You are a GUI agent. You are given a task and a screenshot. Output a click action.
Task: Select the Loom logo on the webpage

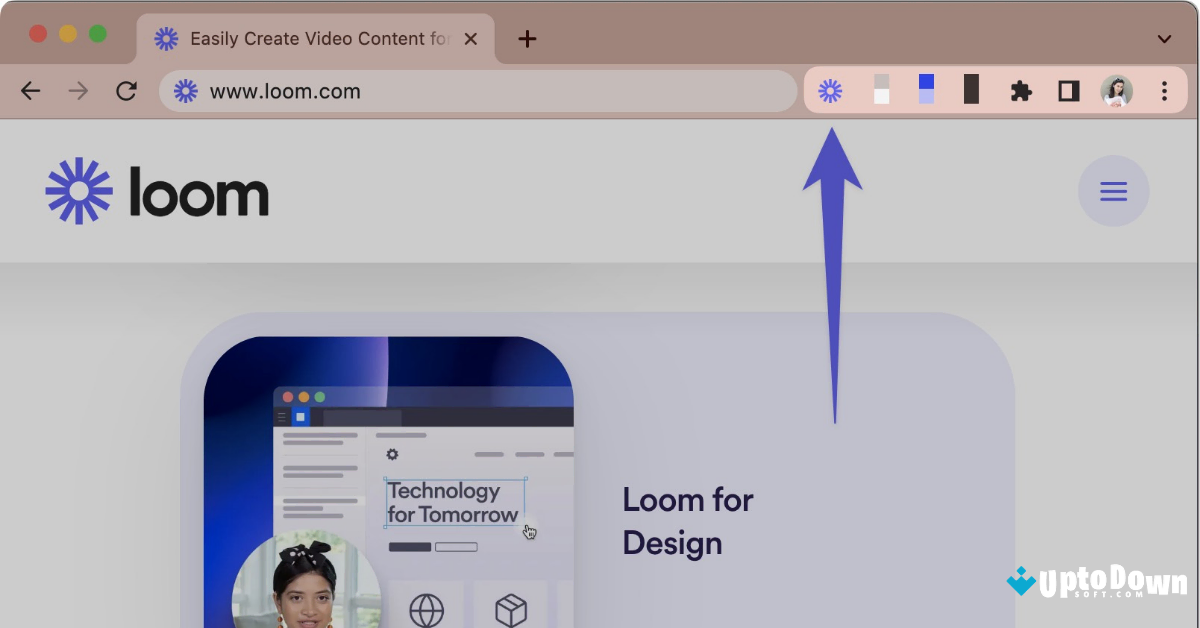click(156, 190)
